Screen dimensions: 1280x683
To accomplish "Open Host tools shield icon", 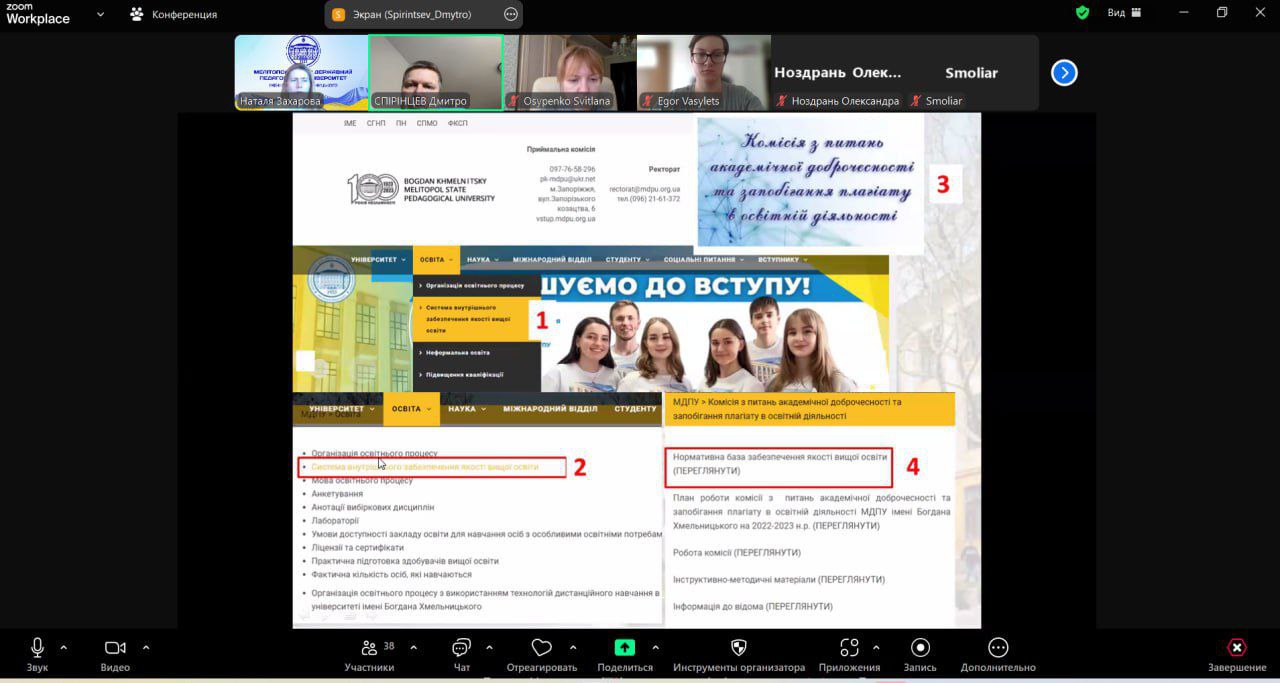I will click(739, 648).
